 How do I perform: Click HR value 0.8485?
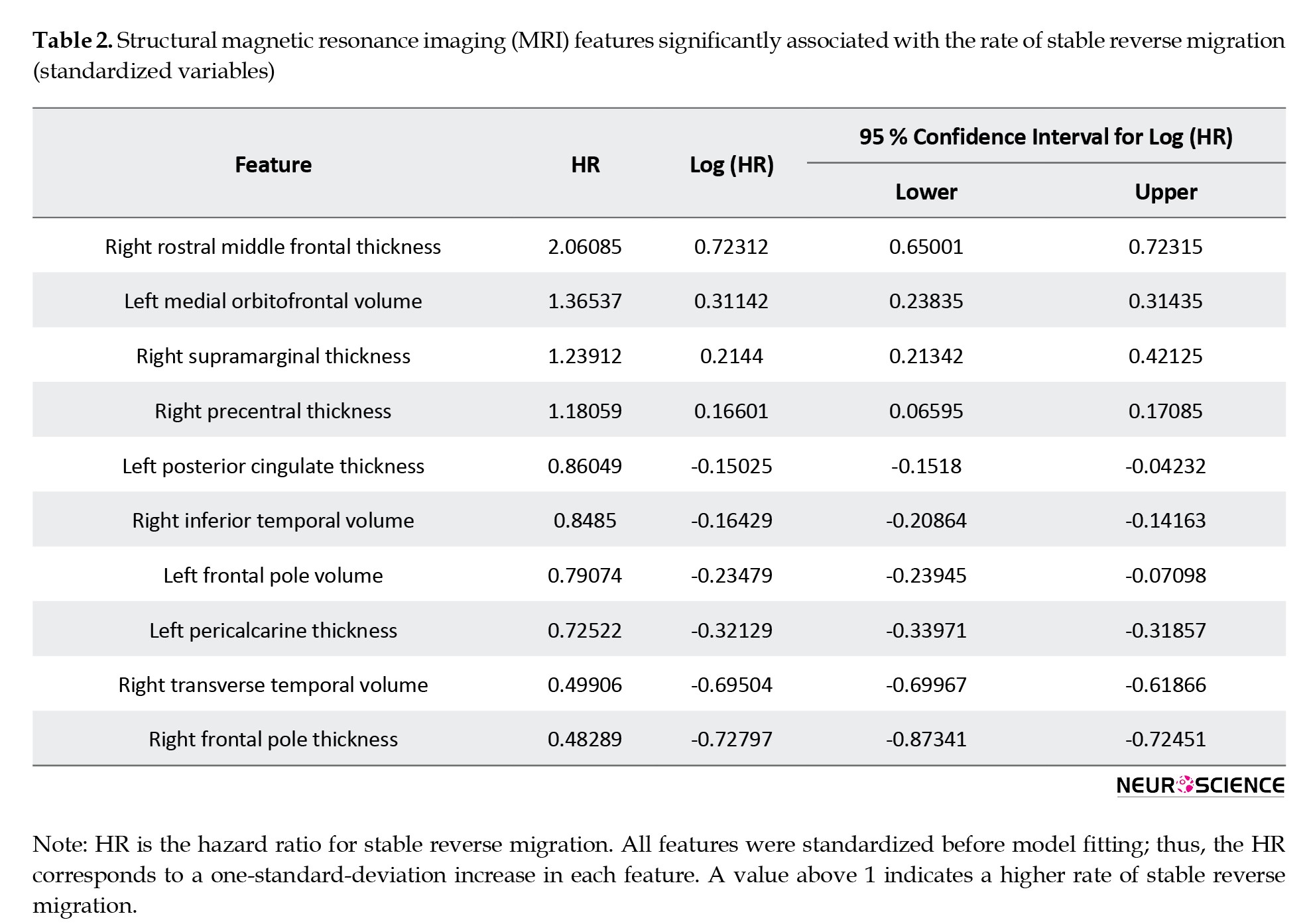[x=585, y=520]
